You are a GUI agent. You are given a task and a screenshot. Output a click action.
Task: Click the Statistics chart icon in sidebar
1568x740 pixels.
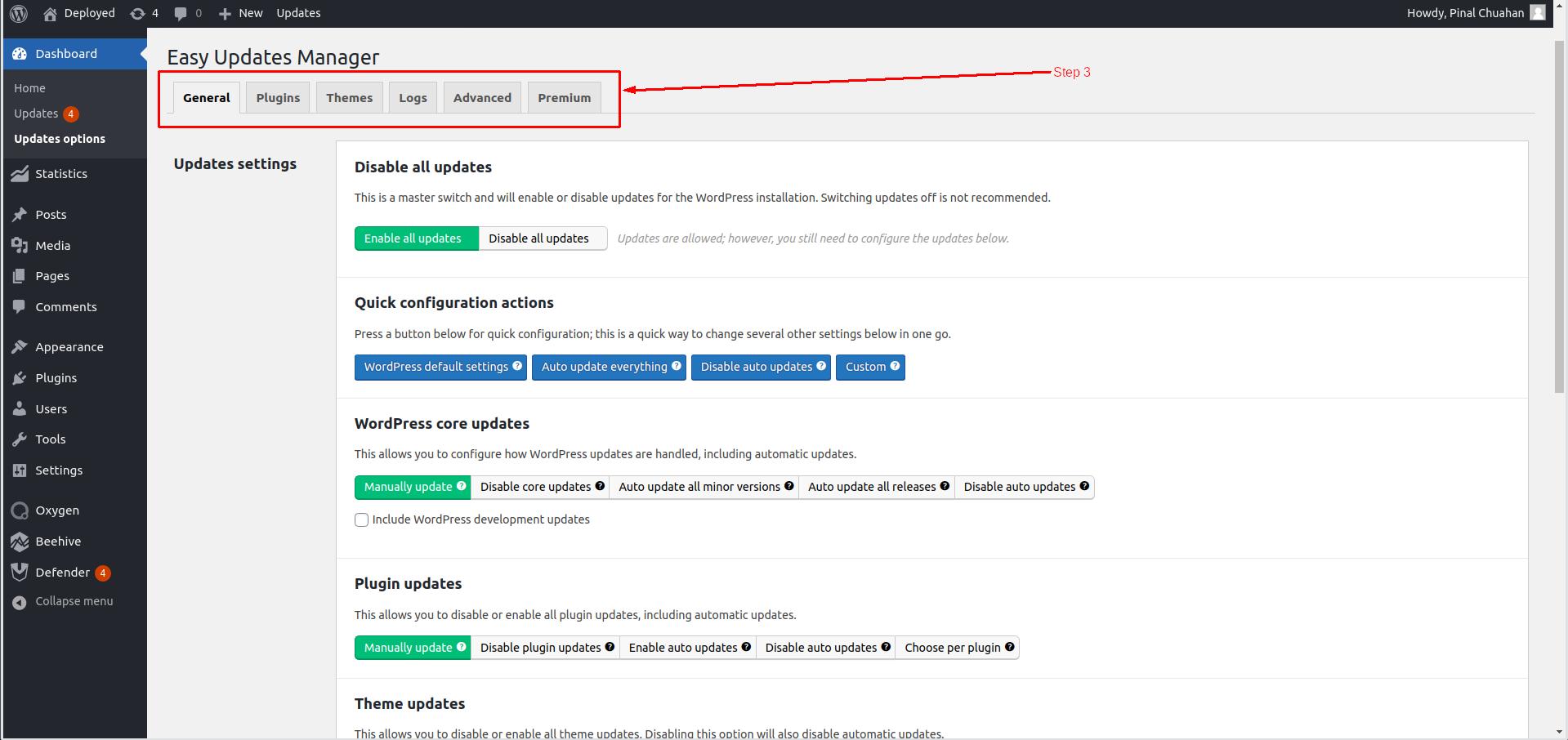(20, 174)
